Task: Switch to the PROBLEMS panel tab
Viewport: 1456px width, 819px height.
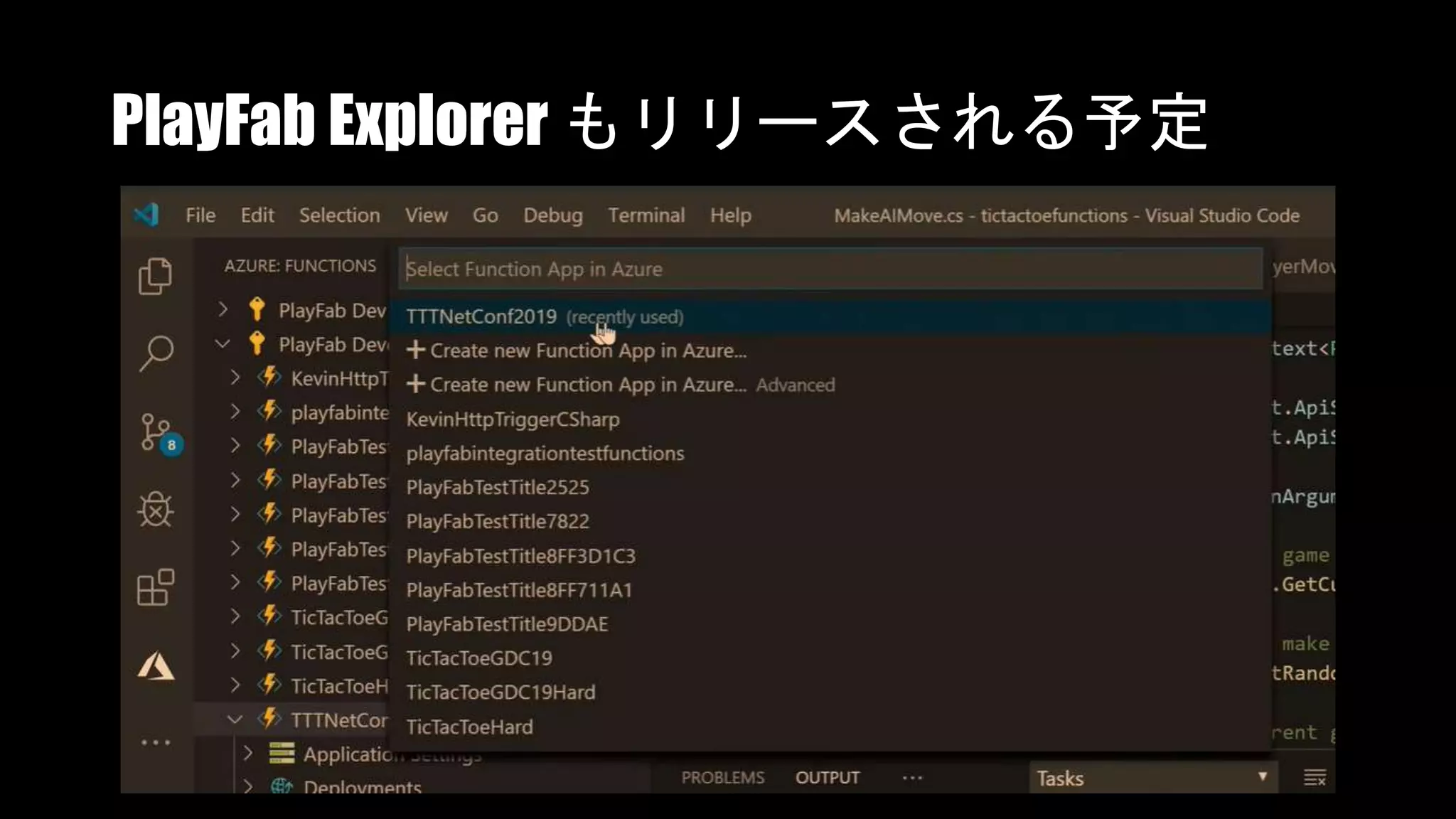Action: pyautogui.click(x=723, y=778)
